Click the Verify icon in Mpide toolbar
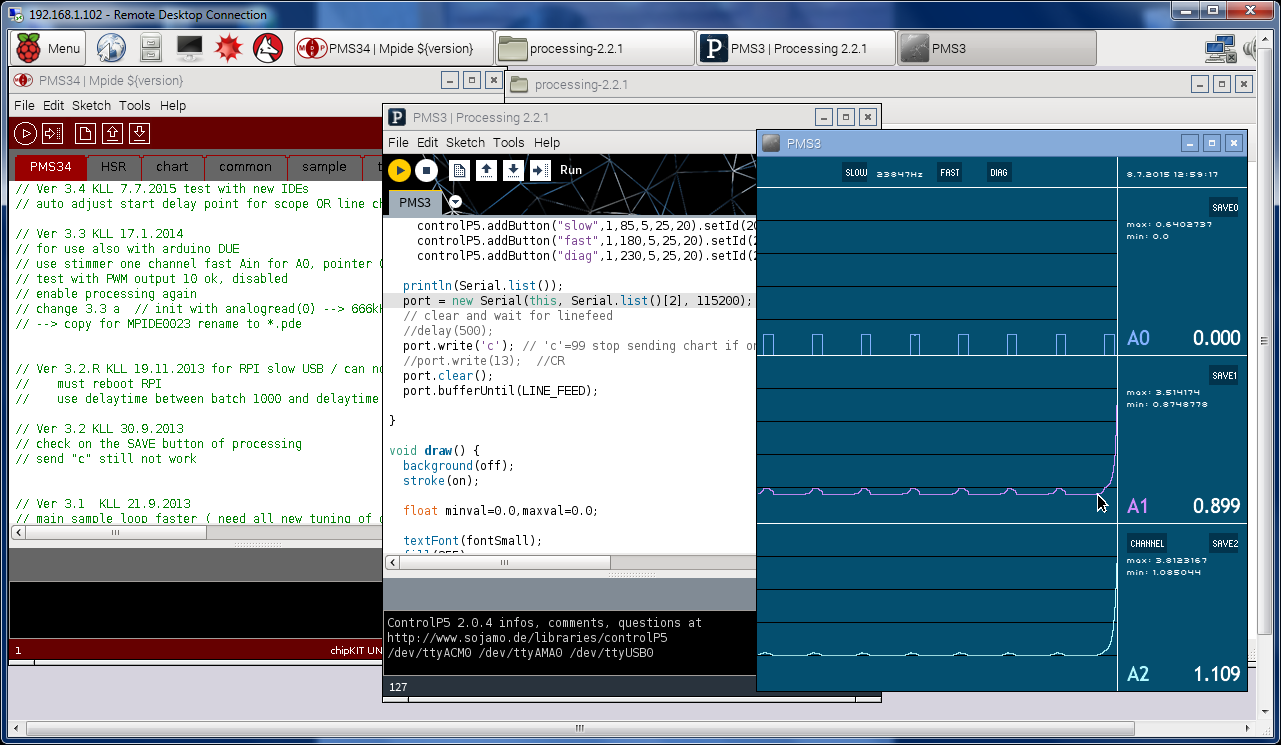This screenshot has width=1281, height=745. (x=26, y=133)
